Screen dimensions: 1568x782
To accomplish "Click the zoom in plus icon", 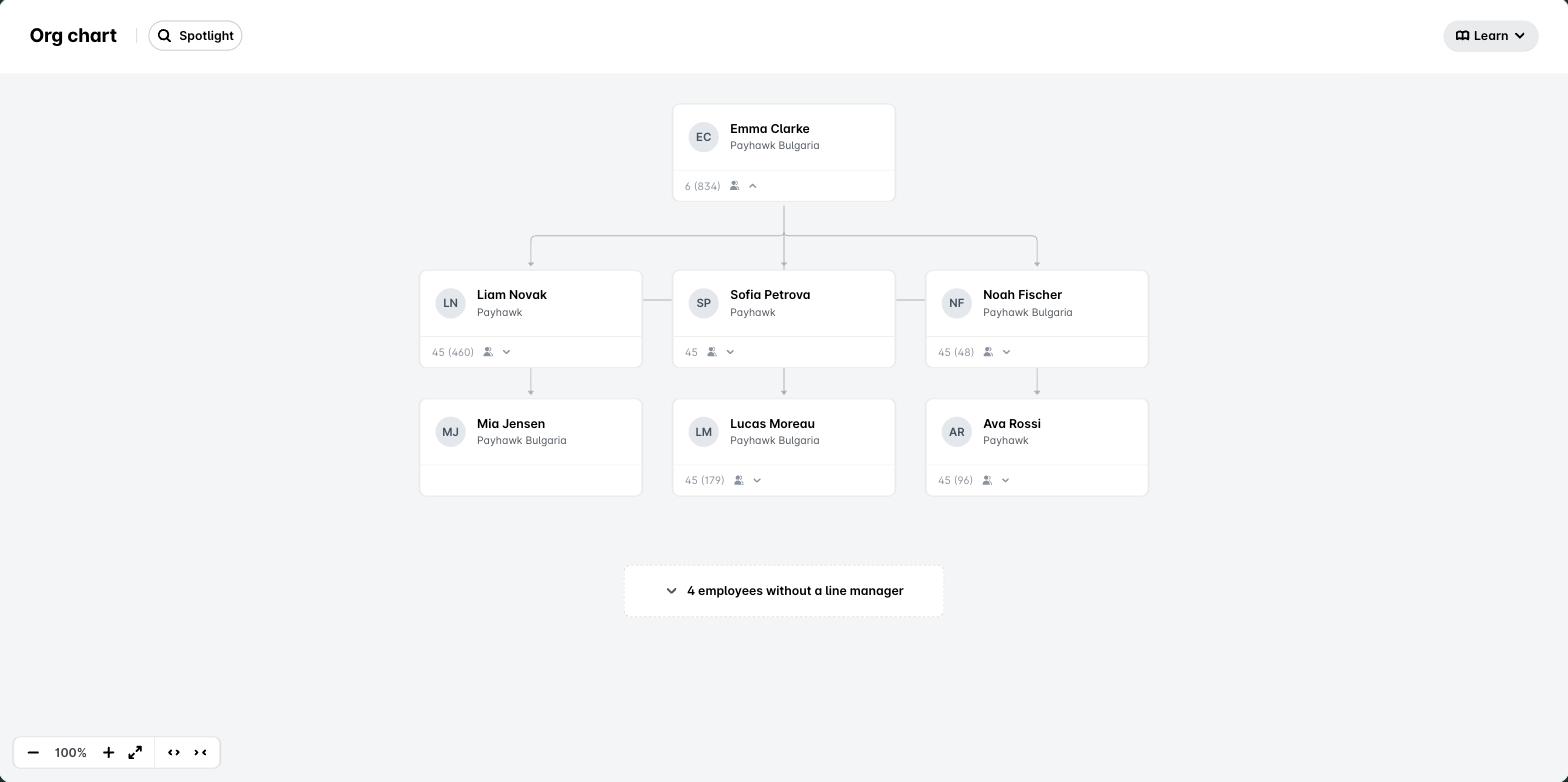I will click(x=109, y=752).
